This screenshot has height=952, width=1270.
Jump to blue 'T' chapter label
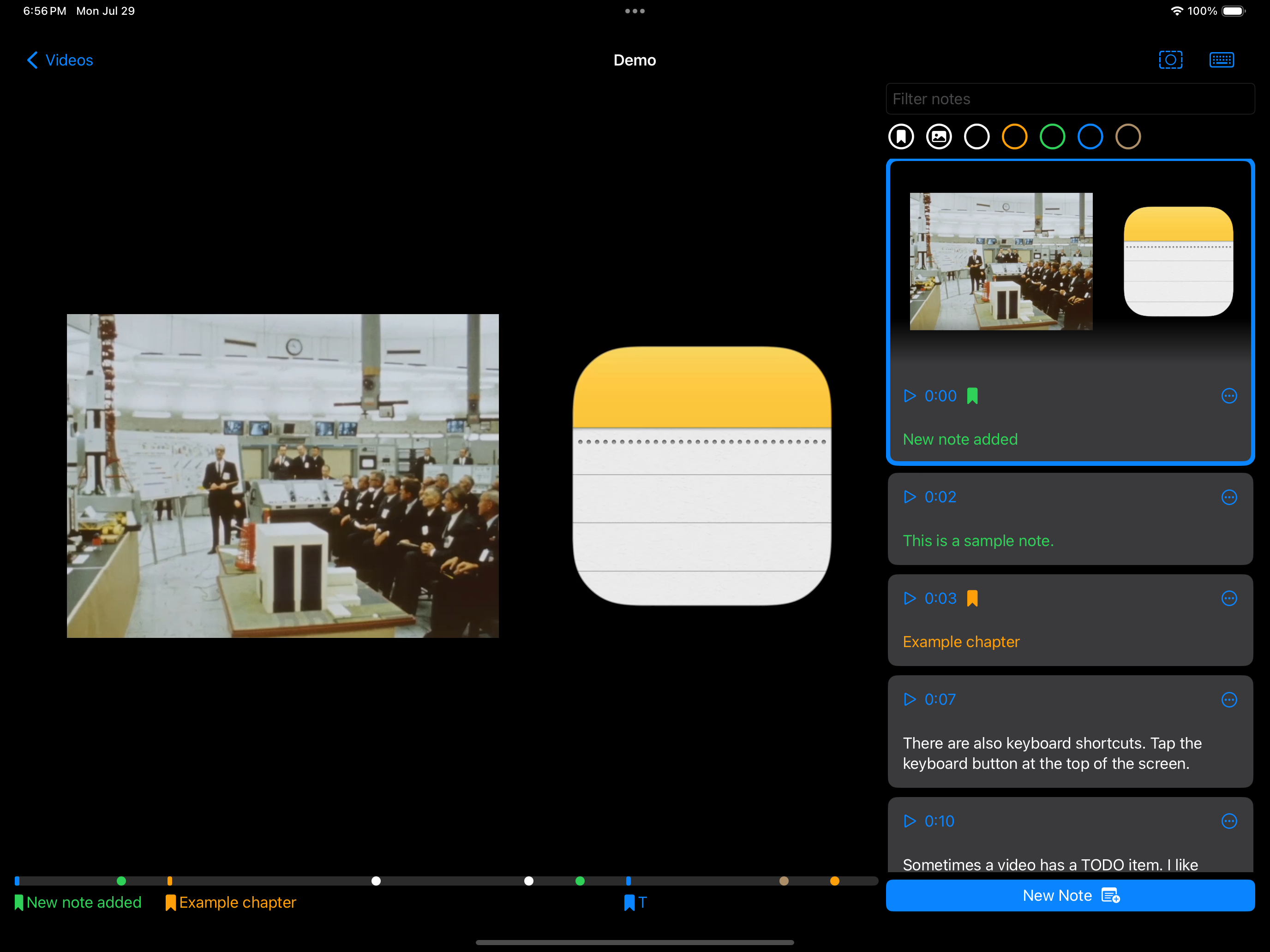635,903
